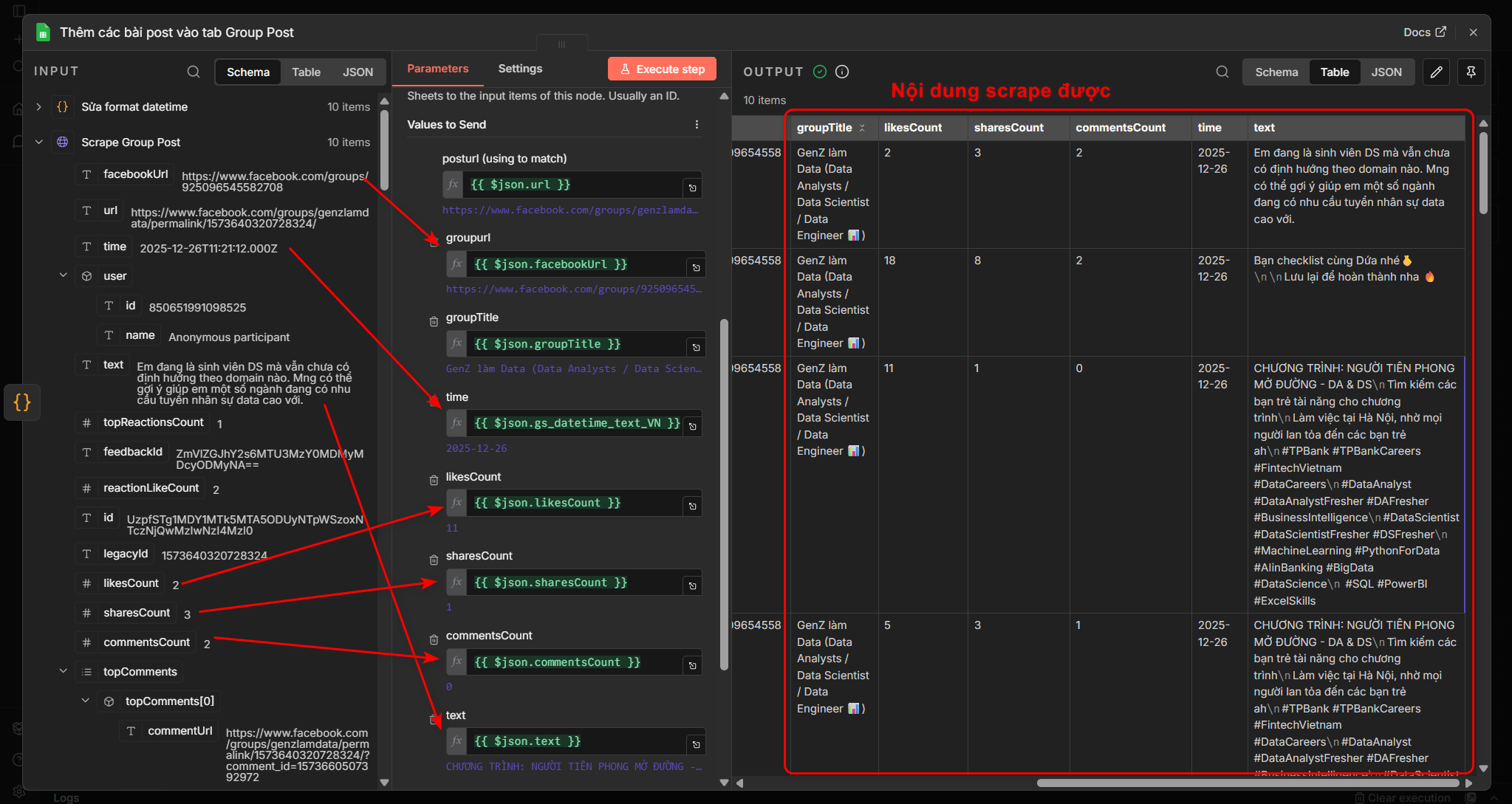Click the Execute step button
The width and height of the screenshot is (1512, 804).
coord(662,69)
